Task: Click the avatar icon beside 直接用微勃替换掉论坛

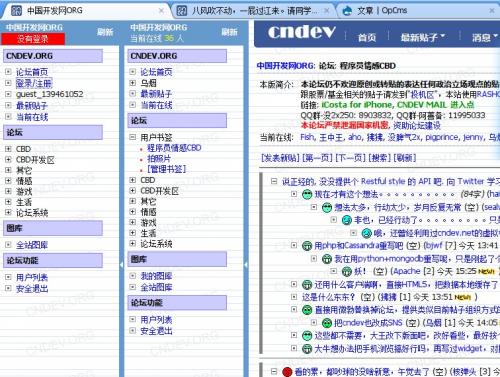Action: (x=307, y=310)
